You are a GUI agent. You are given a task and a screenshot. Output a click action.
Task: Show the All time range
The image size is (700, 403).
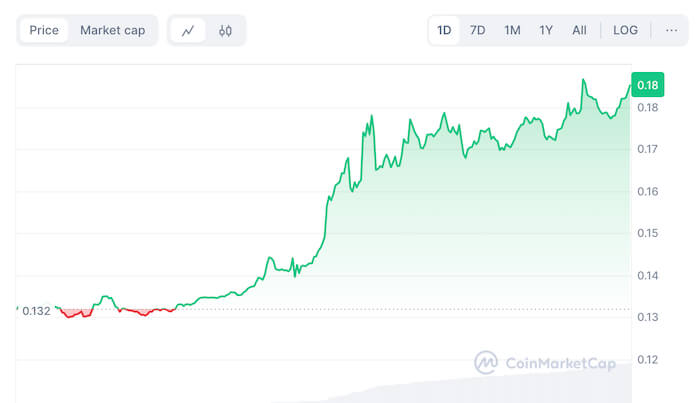click(x=579, y=30)
